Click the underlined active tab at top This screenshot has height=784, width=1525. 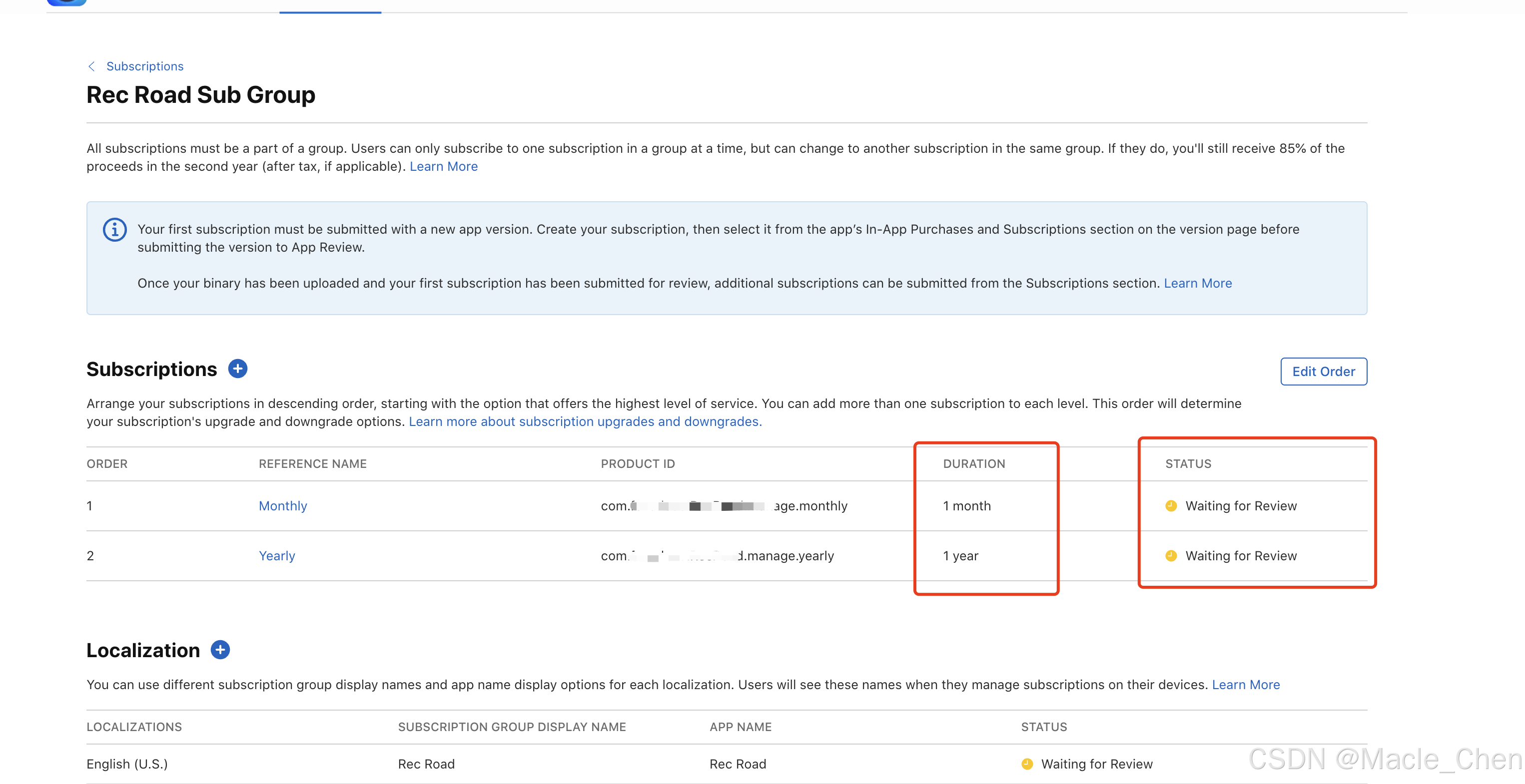330,7
